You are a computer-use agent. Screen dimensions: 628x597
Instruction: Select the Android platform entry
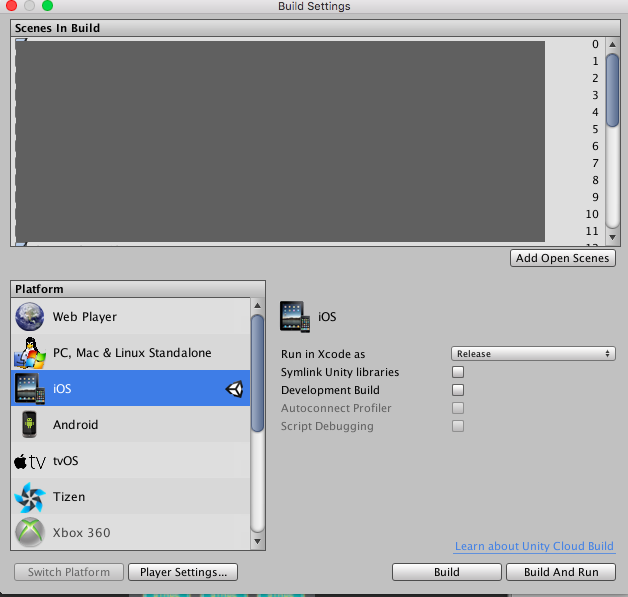point(76,425)
